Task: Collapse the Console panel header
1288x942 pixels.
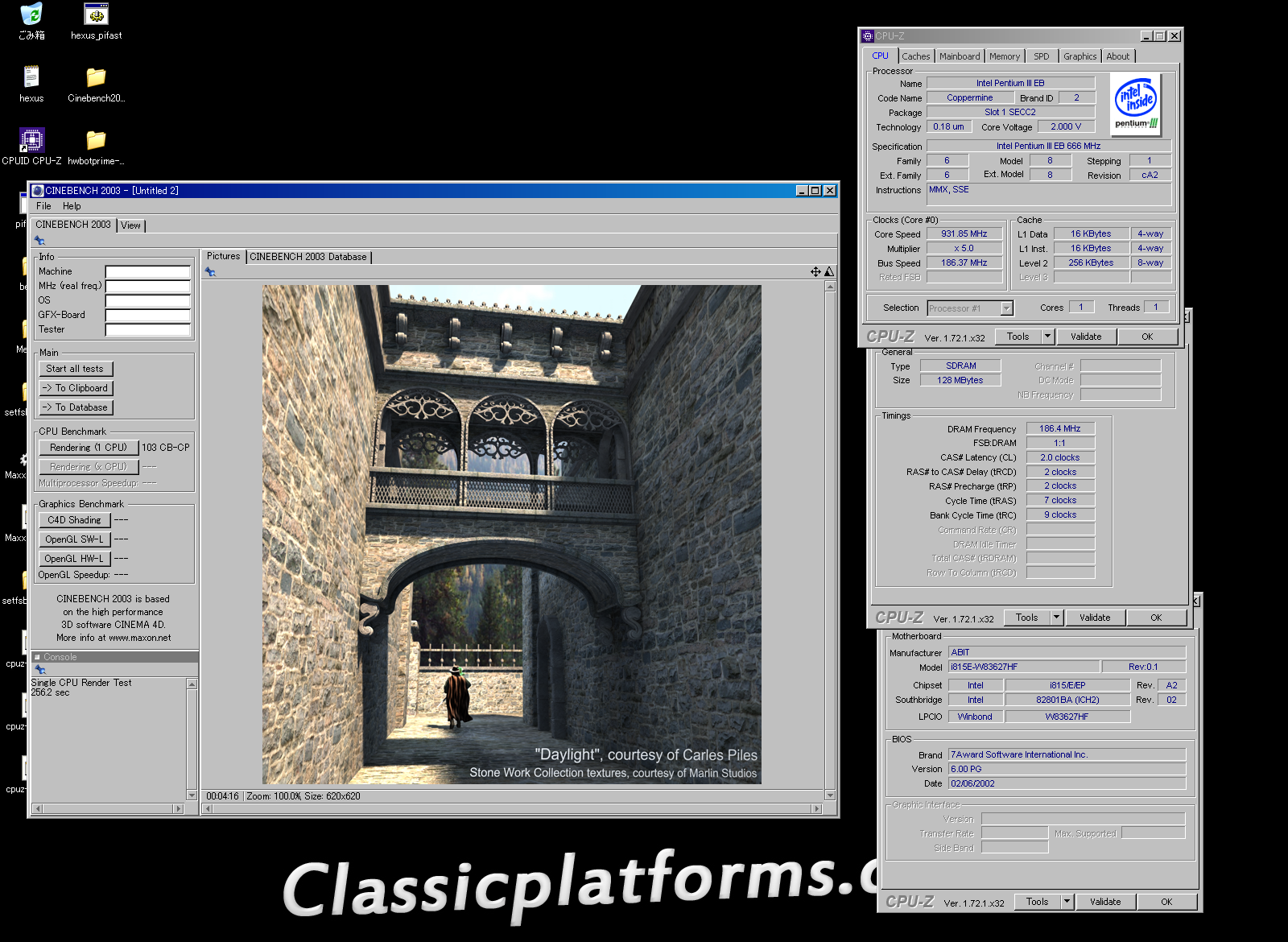Action: click(116, 657)
